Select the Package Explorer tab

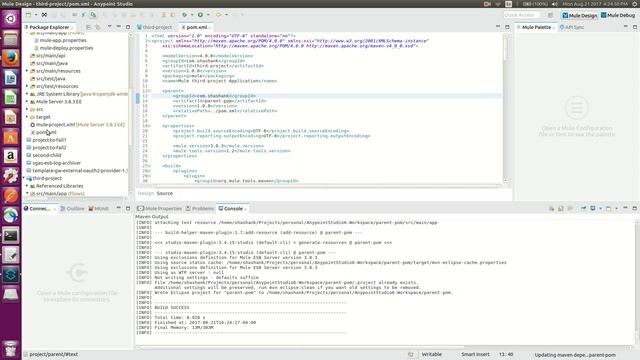49,27
